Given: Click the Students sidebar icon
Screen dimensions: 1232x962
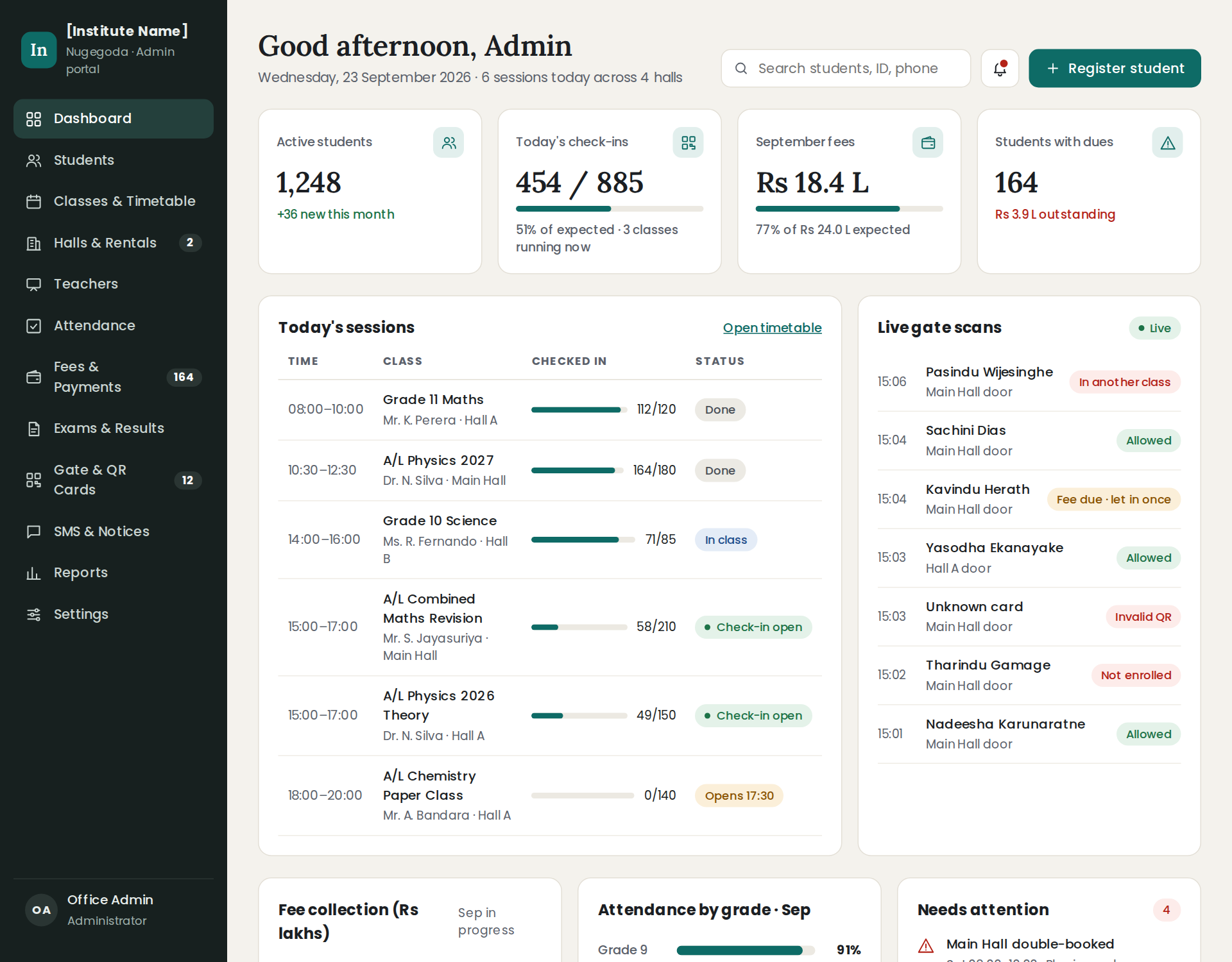Looking at the screenshot, I should 33,160.
